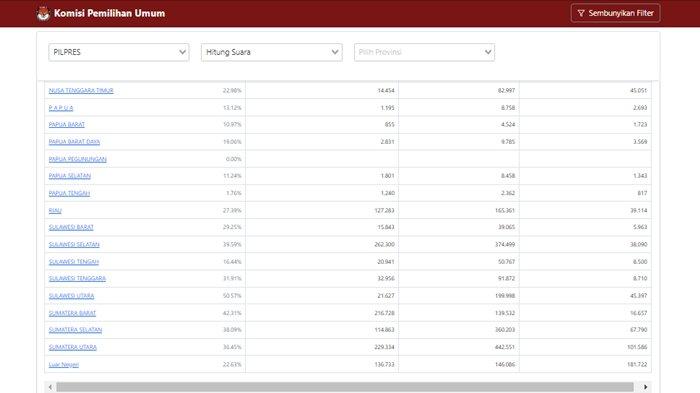Screen dimensions: 700x393
Task: Open the PAPUA BARAT link
Action: click(67, 125)
